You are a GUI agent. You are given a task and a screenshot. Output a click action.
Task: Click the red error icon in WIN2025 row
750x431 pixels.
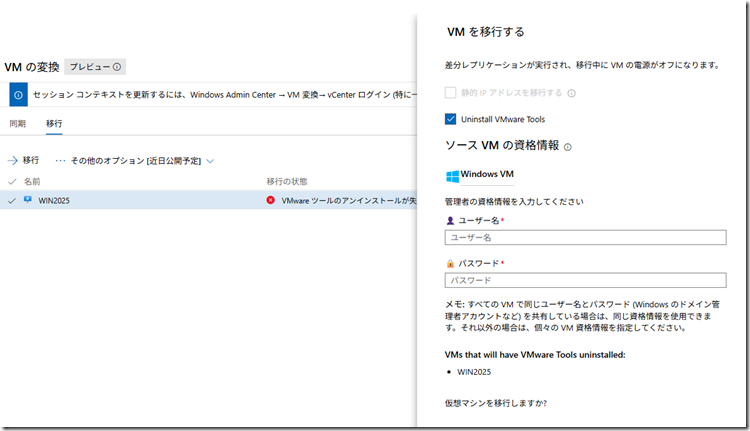point(271,200)
